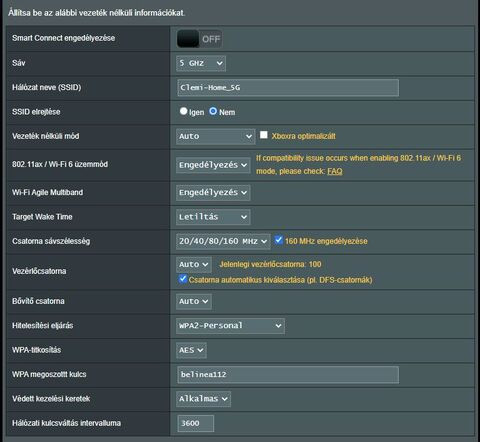The image size is (480, 442).
Task: Uncheck Csatorna automatikus kiválasztása checkbox
Action: click(183, 279)
